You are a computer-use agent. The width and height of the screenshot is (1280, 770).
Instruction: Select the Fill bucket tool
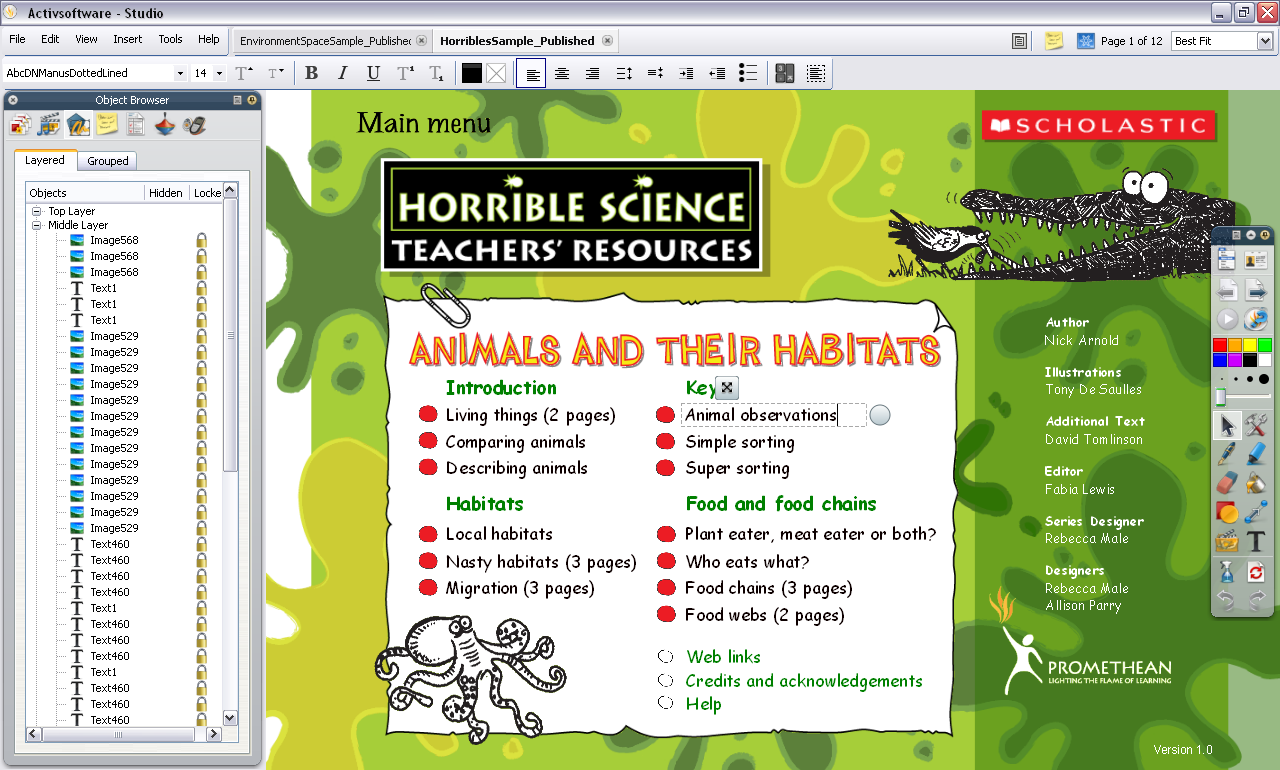click(1257, 484)
